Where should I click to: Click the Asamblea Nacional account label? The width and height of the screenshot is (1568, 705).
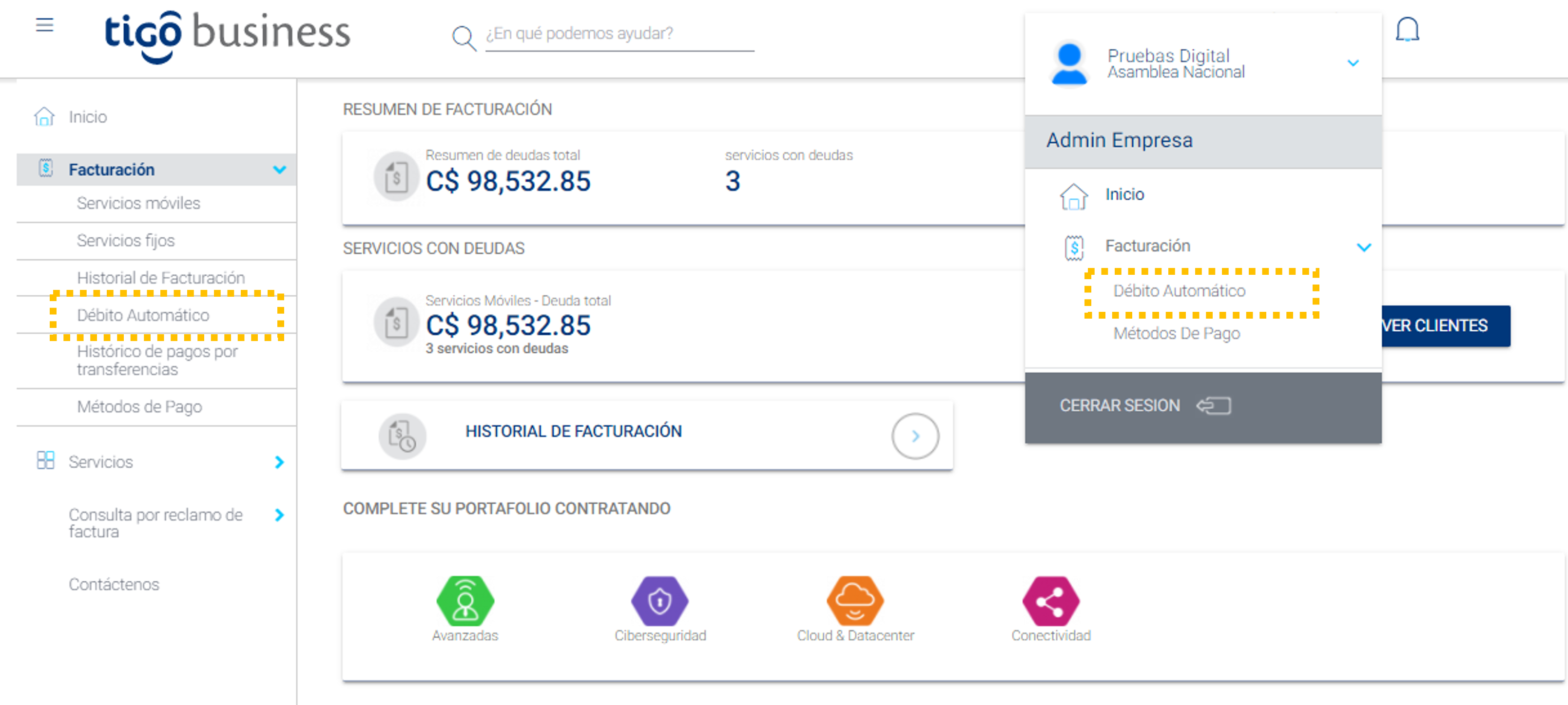point(1176,72)
